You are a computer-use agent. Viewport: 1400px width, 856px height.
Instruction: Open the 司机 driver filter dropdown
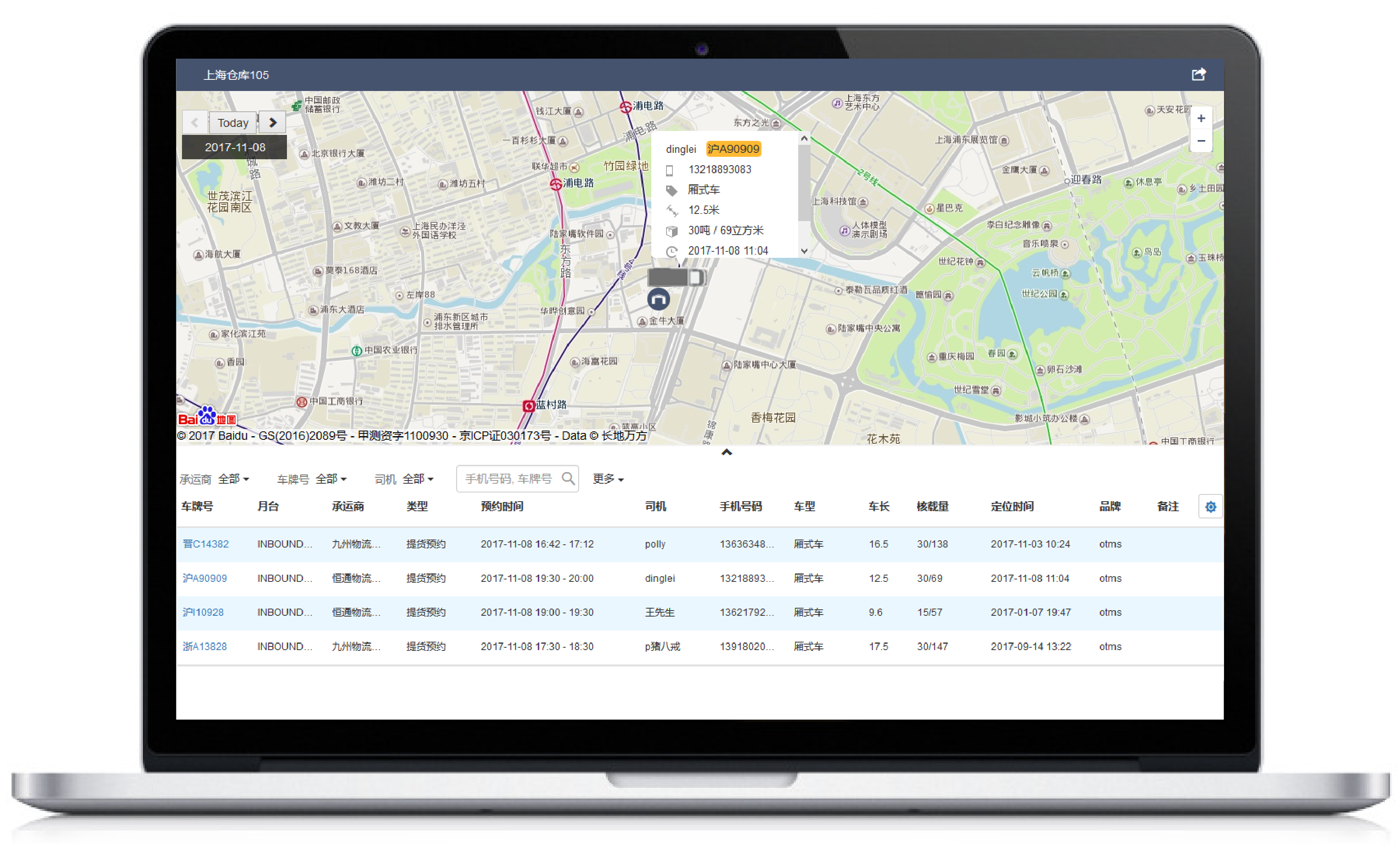tap(417, 479)
